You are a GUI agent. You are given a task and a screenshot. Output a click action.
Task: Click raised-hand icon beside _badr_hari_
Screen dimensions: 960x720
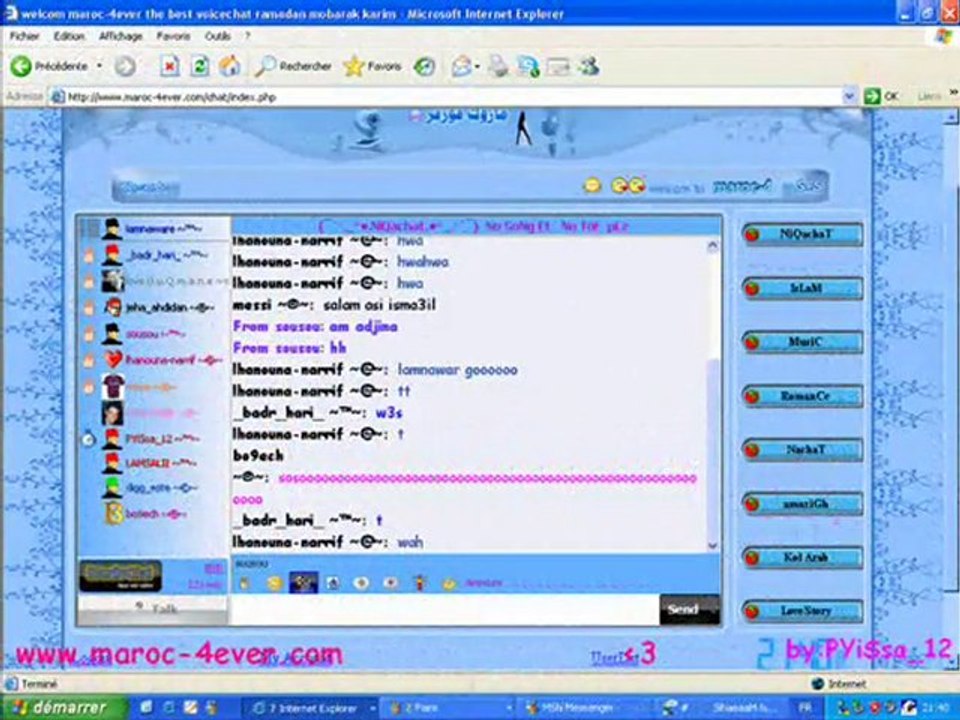pyautogui.click(x=89, y=256)
